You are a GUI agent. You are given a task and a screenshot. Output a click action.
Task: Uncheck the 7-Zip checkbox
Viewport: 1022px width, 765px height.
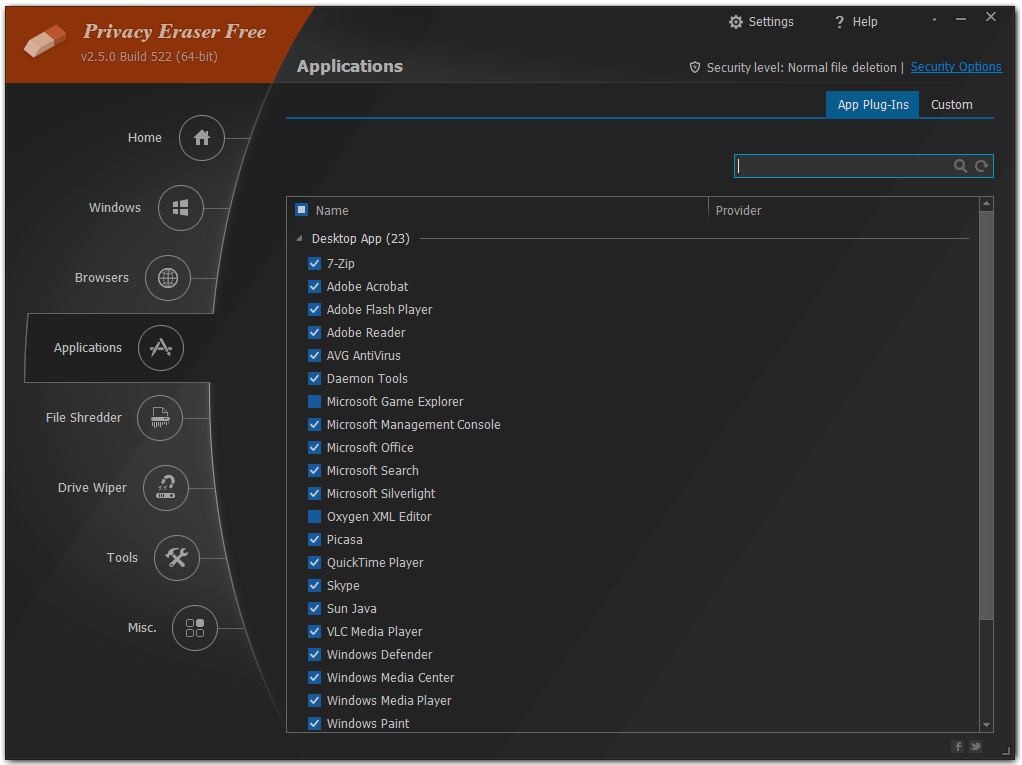pyautogui.click(x=314, y=263)
